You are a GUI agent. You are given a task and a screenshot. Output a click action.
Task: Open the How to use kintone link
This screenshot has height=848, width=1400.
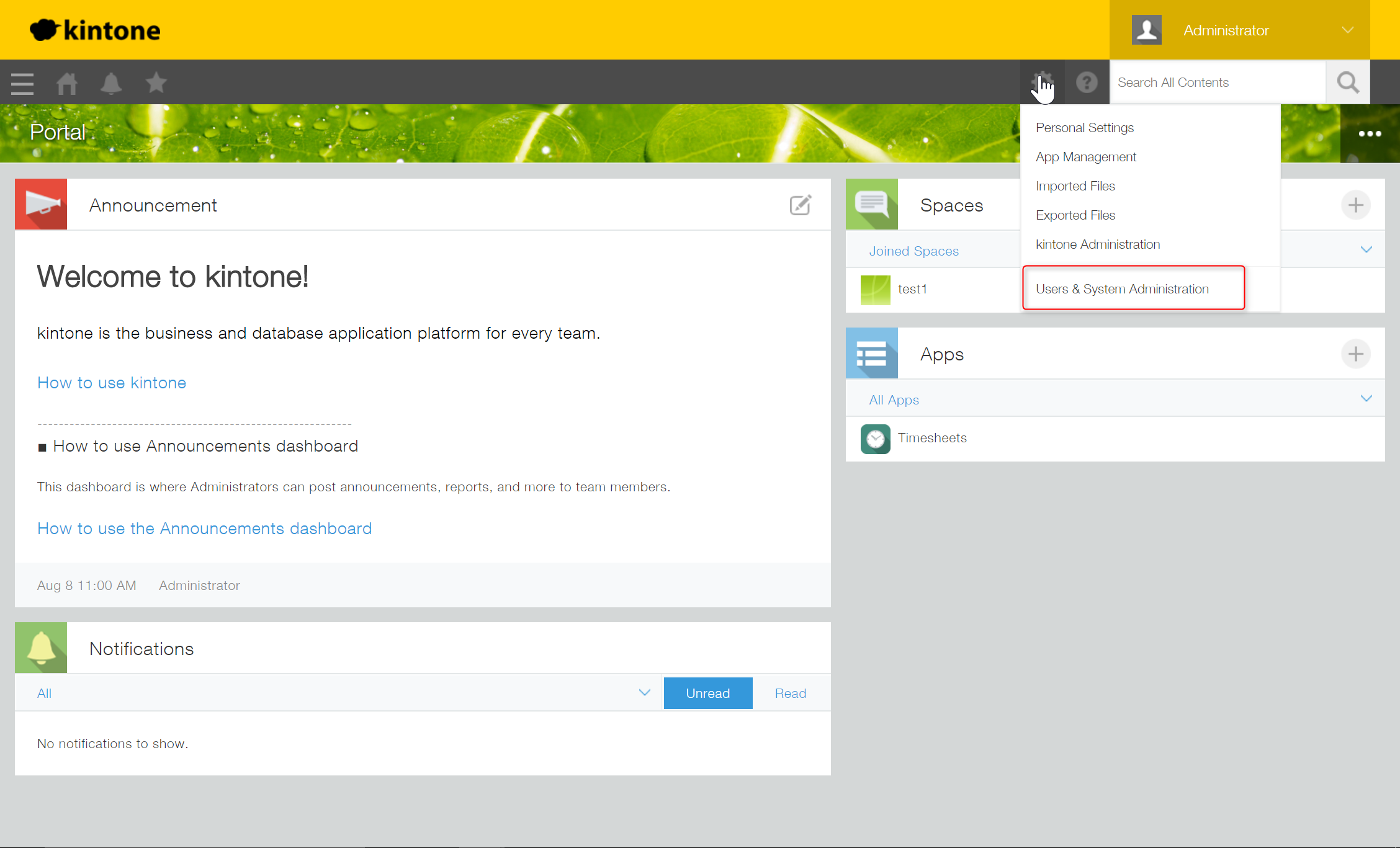(112, 383)
